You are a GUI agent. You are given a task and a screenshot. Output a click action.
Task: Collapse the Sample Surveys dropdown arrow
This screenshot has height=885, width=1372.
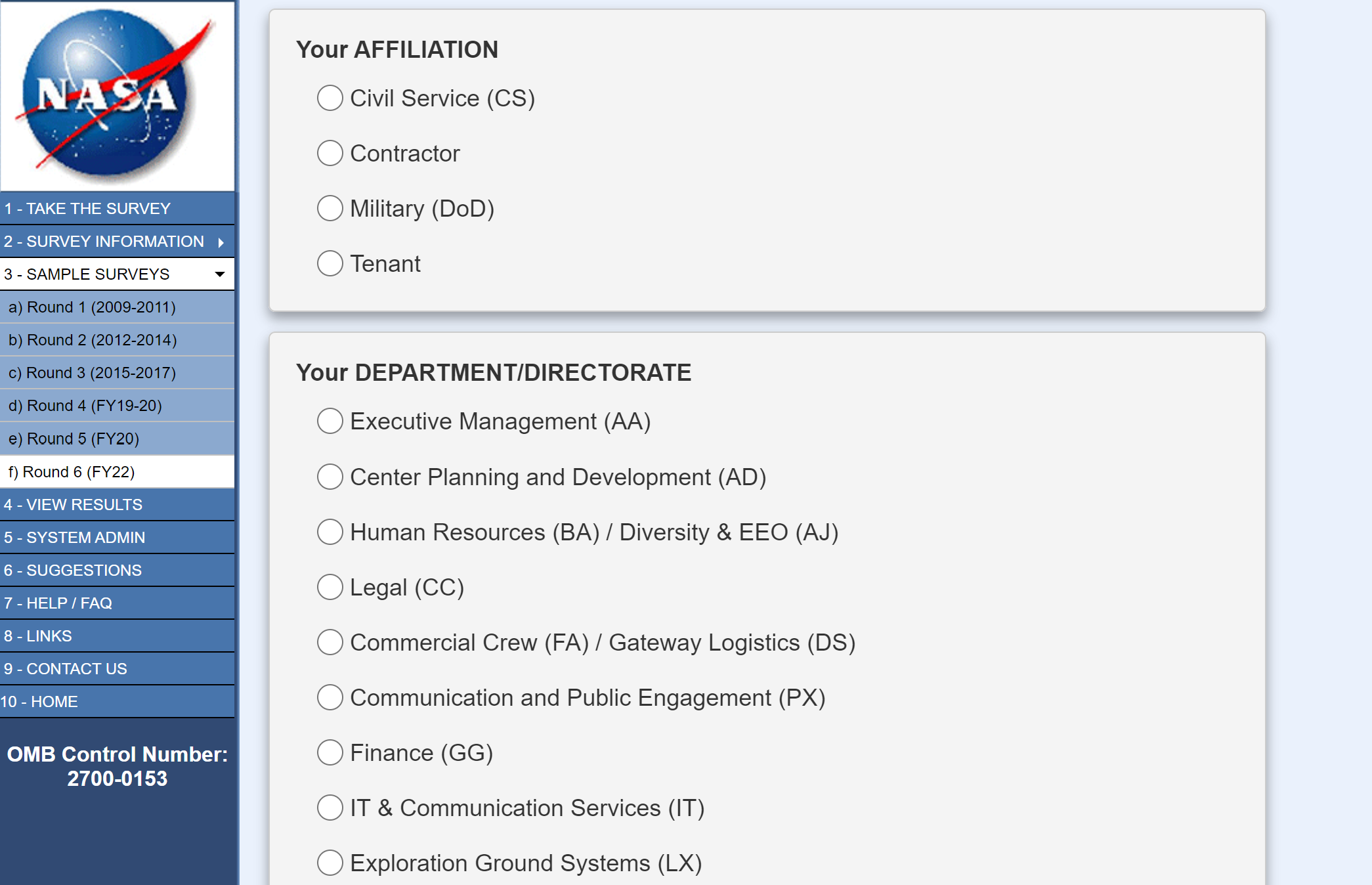[220, 274]
